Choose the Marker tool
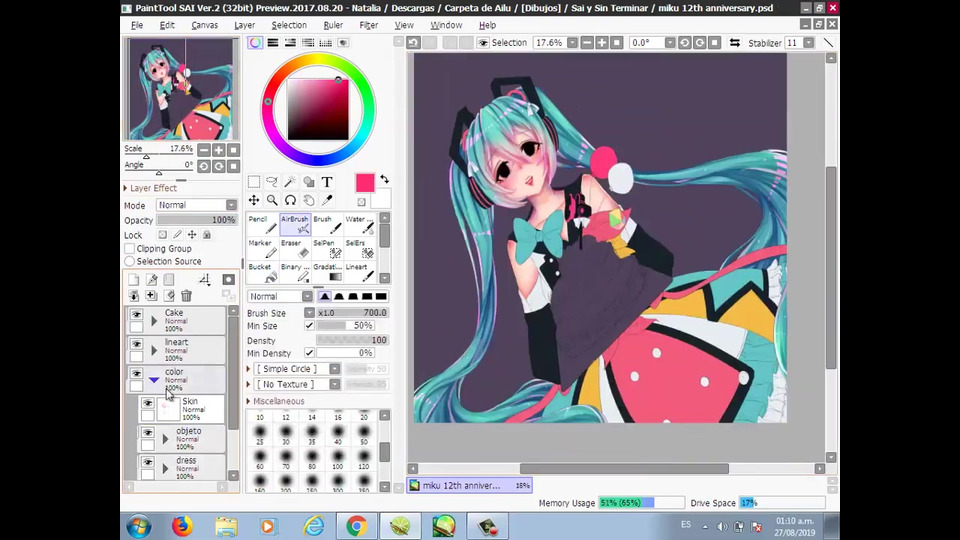 [263, 249]
